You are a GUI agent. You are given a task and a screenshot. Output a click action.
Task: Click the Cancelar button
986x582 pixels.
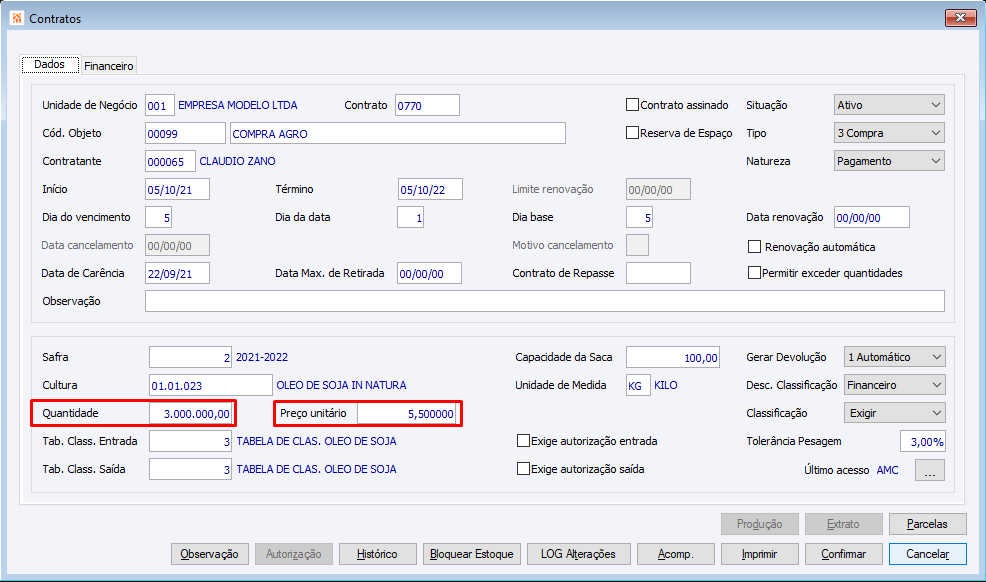point(928,554)
